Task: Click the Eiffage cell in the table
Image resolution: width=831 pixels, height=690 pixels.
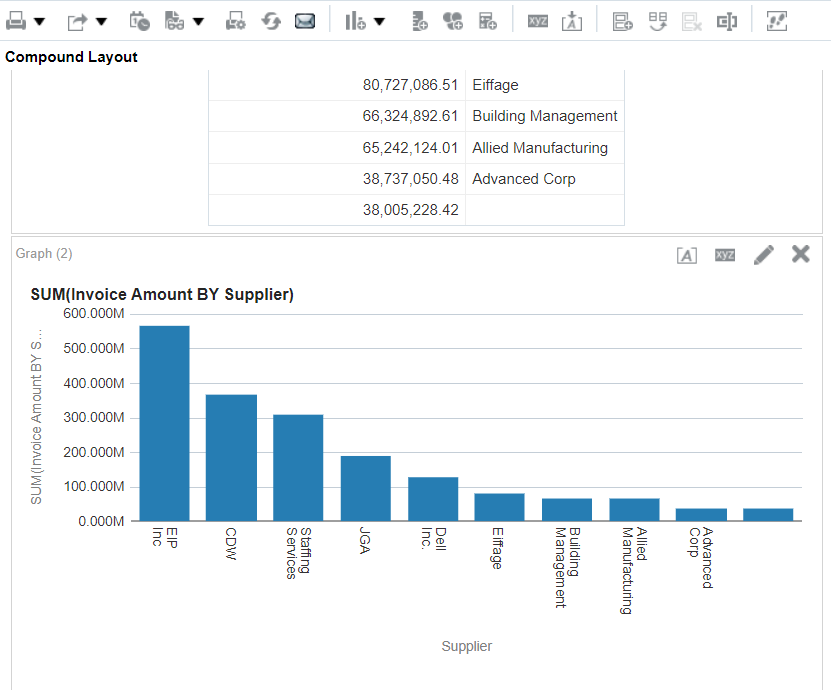Action: pyautogui.click(x=496, y=85)
